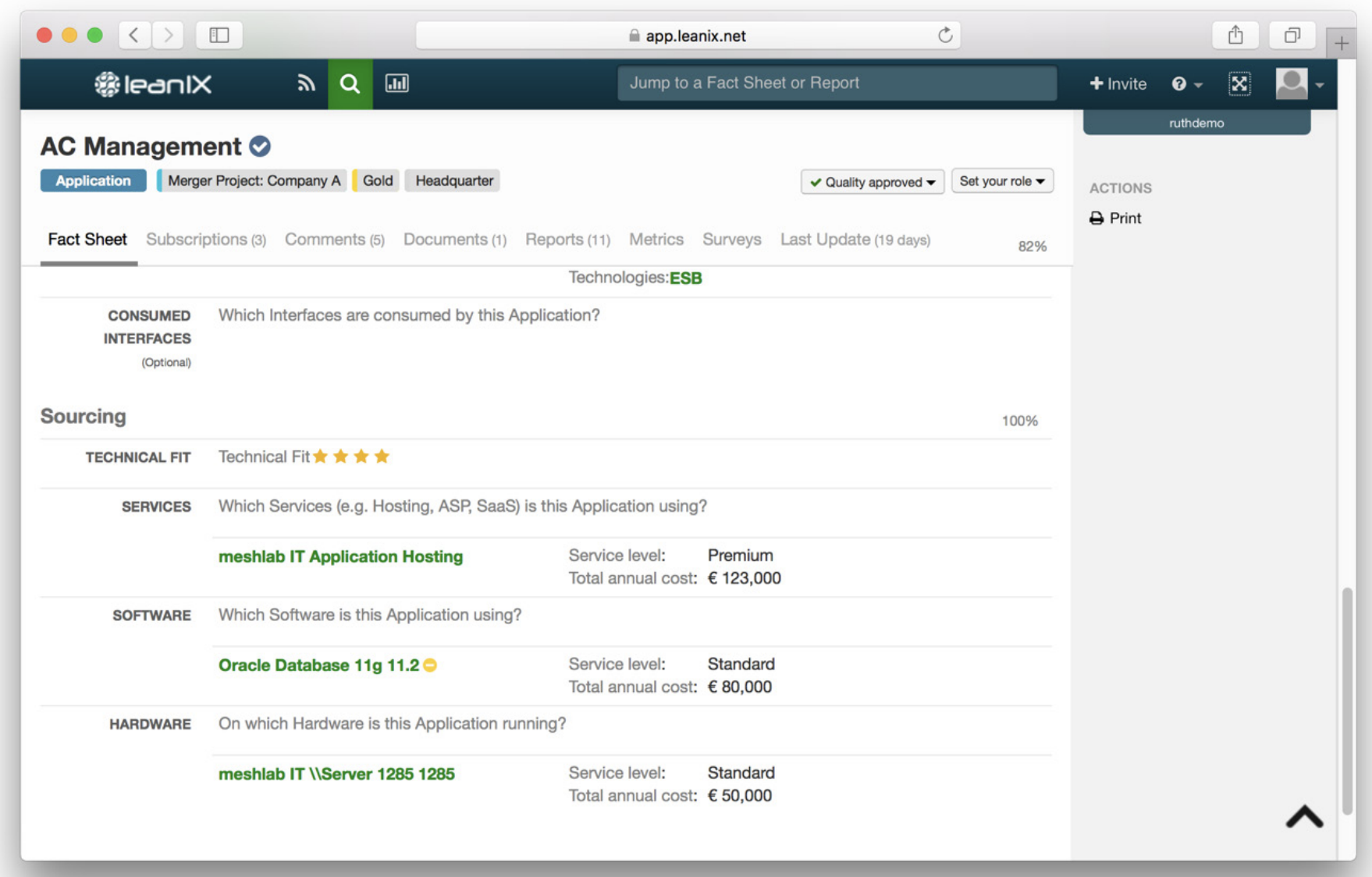1372x877 pixels.
Task: Switch to Reports tab
Action: [x=567, y=240]
